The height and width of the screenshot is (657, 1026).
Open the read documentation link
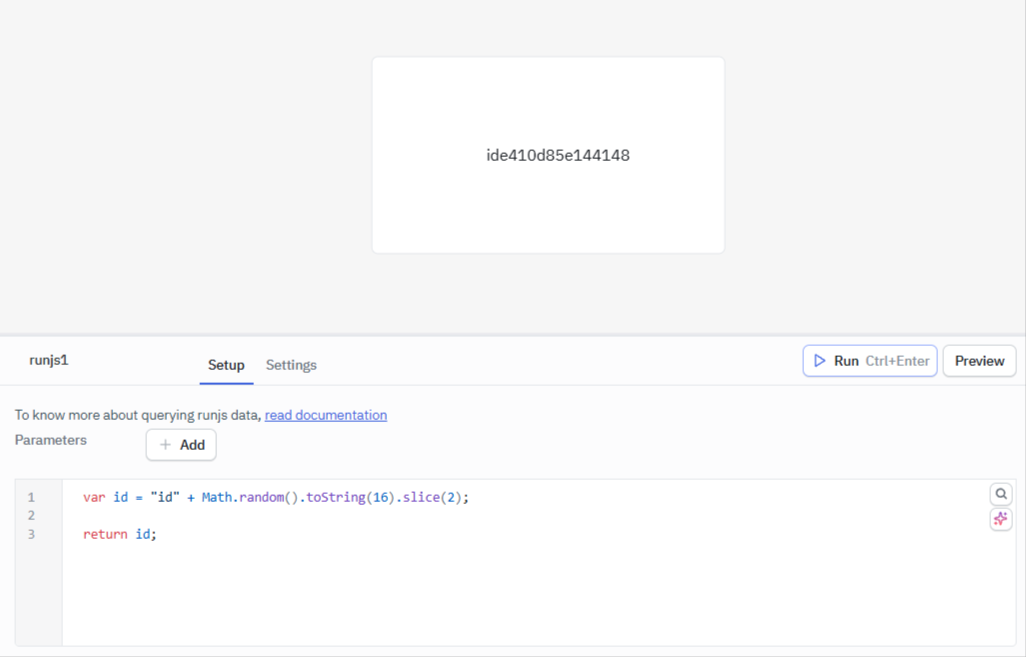[x=325, y=415]
